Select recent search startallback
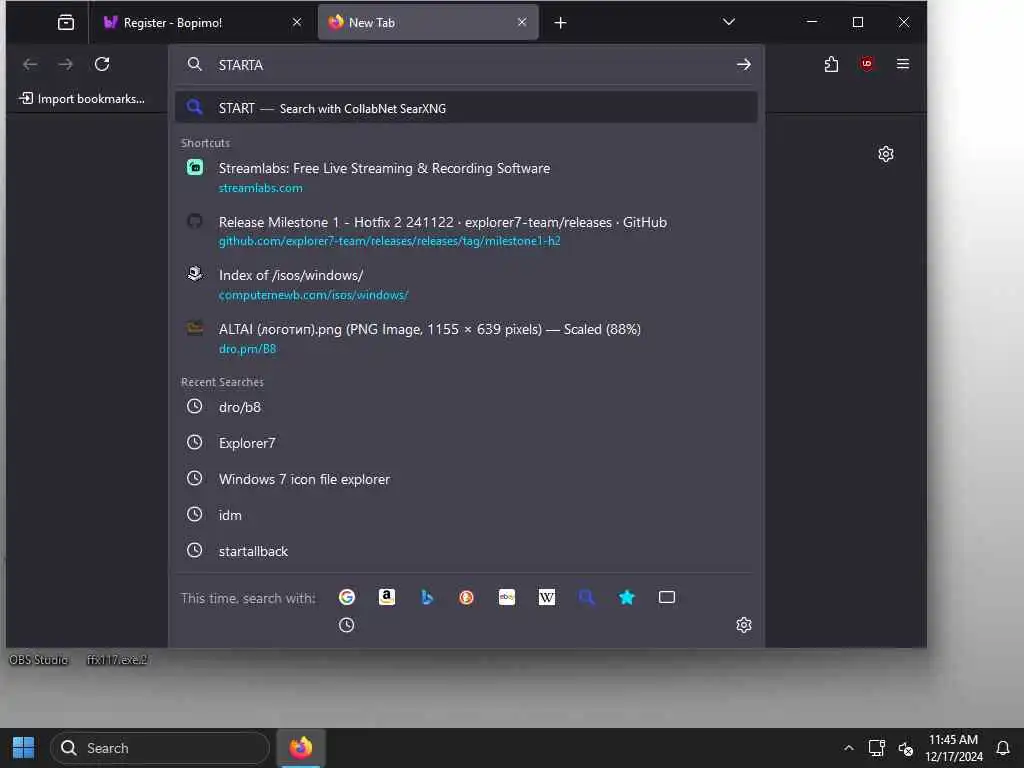This screenshot has height=768, width=1024. [466, 551]
